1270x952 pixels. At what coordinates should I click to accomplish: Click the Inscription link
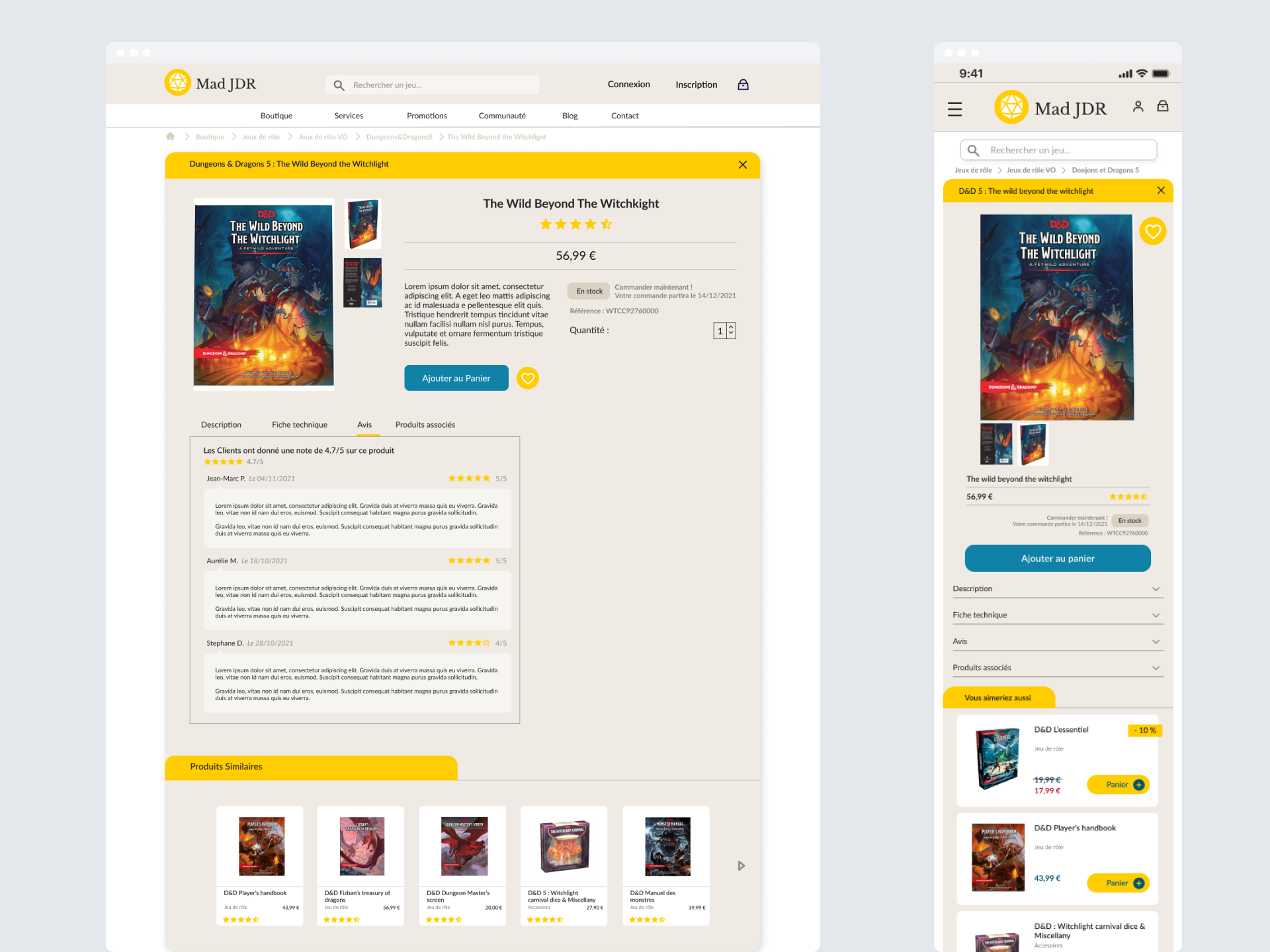[697, 85]
